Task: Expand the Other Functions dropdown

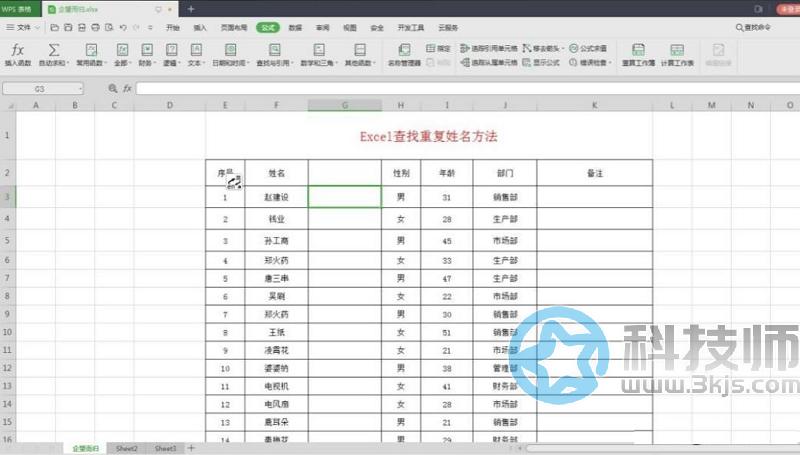Action: [360, 55]
